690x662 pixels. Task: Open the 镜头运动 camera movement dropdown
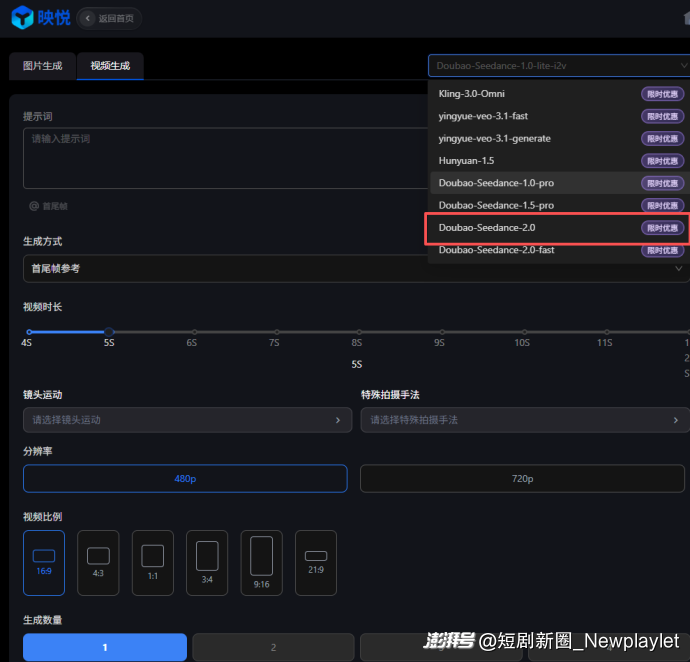coord(186,420)
